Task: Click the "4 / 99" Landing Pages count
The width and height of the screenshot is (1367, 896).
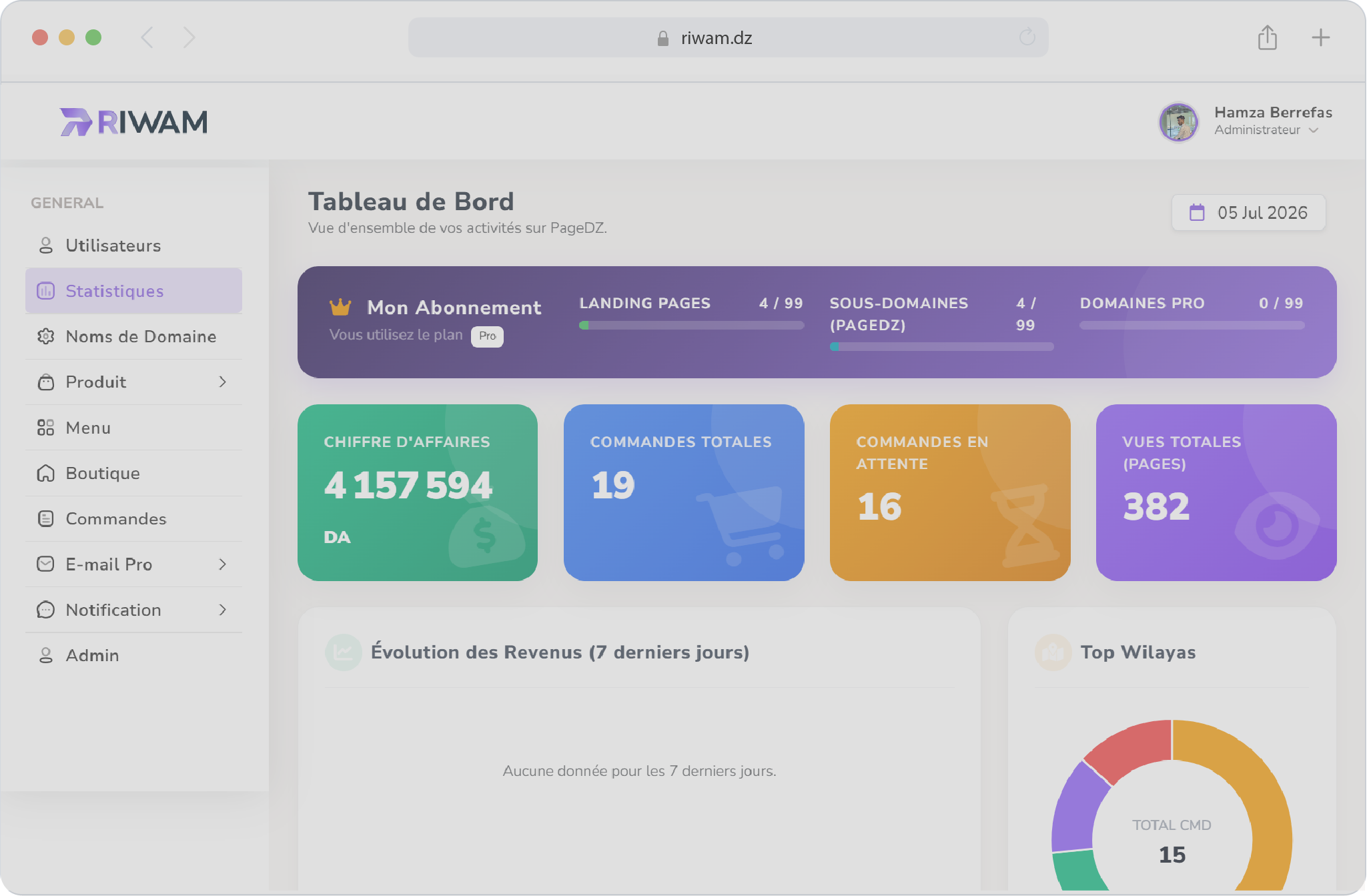Action: 781,304
